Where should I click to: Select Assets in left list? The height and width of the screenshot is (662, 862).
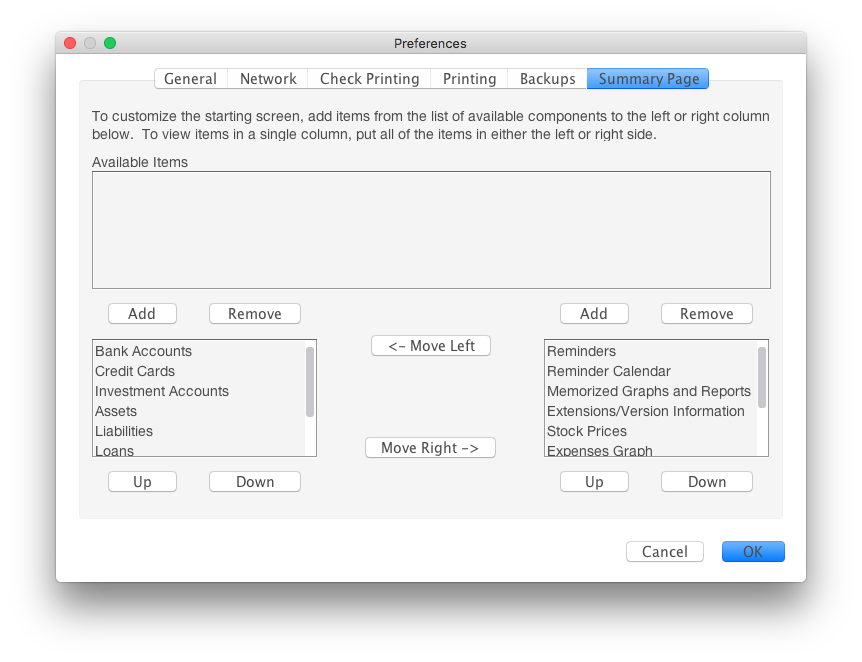coord(199,411)
